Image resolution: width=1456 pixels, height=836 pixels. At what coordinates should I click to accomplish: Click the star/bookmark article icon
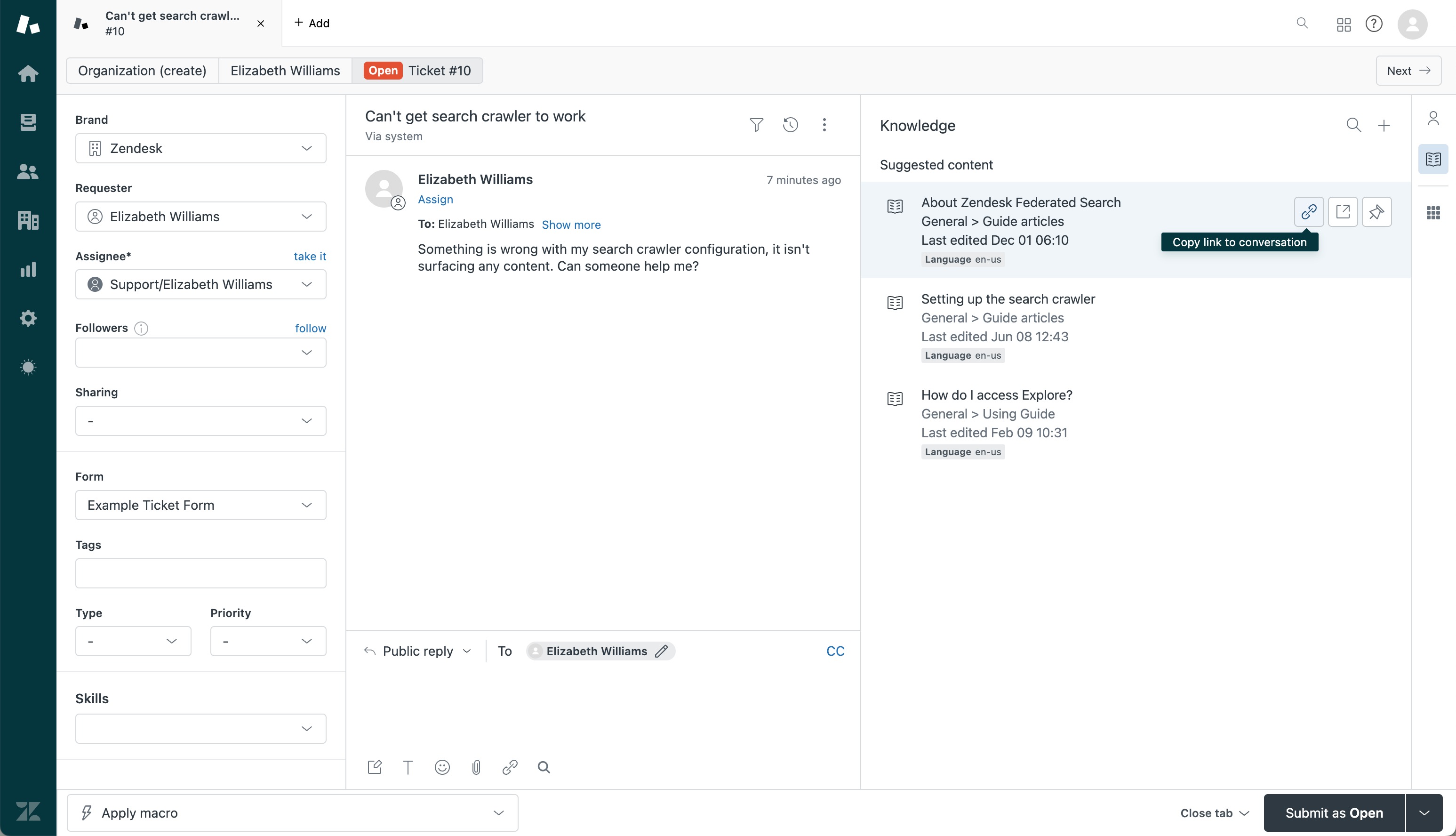tap(1377, 212)
